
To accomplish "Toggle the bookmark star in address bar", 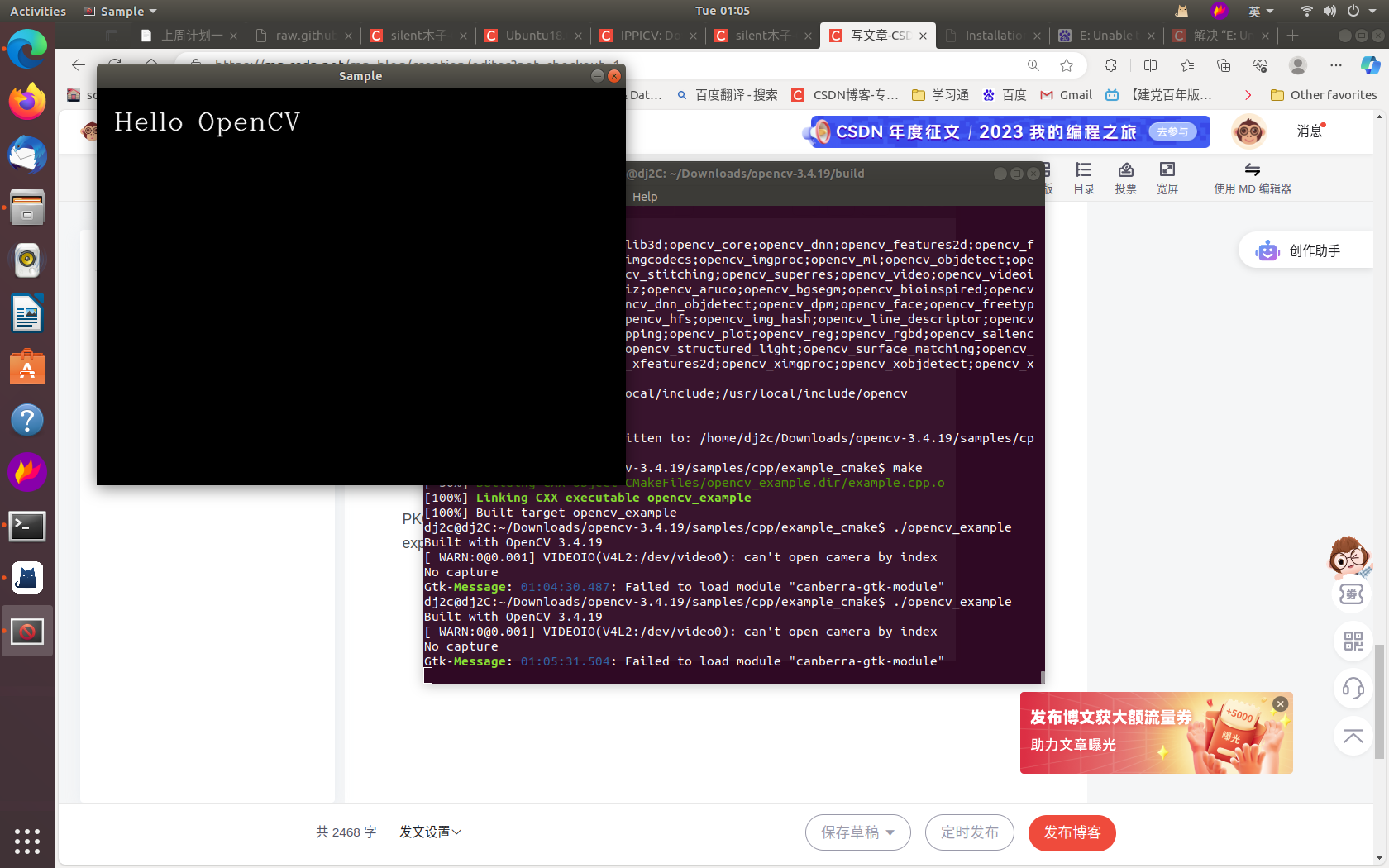I will click(x=1067, y=65).
